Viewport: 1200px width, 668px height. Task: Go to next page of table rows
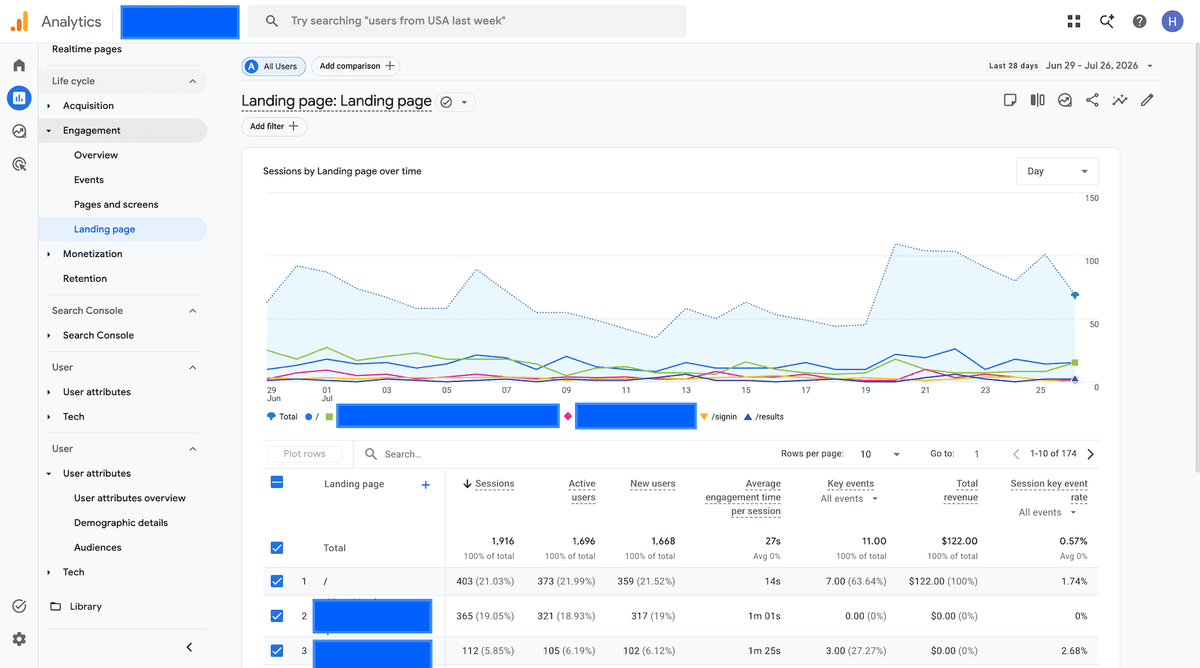pos(1090,454)
